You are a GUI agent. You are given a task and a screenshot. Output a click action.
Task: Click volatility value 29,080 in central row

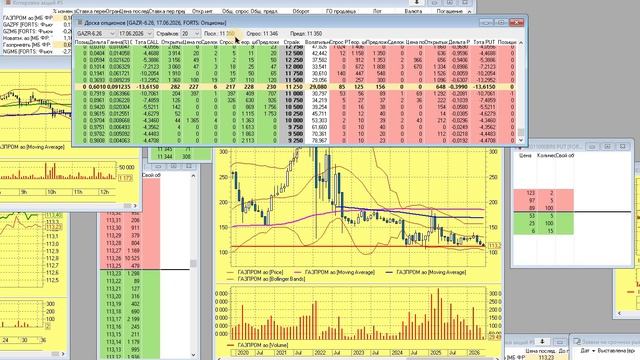click(x=319, y=87)
